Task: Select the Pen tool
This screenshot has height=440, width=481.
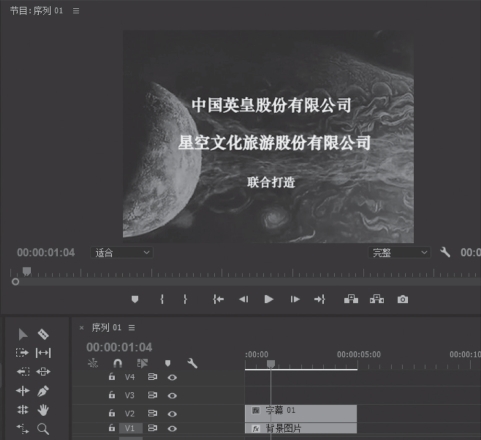Action: [x=43, y=391]
